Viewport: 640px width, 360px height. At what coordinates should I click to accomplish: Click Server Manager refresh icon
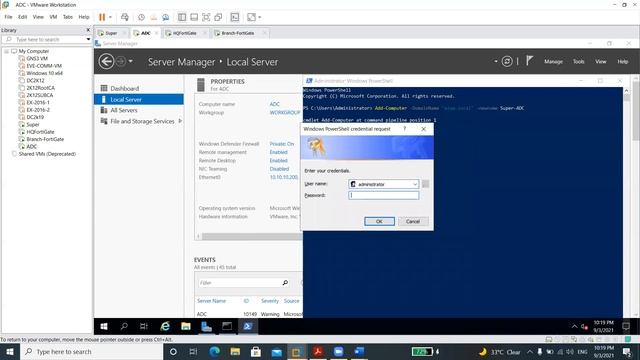(x=507, y=62)
